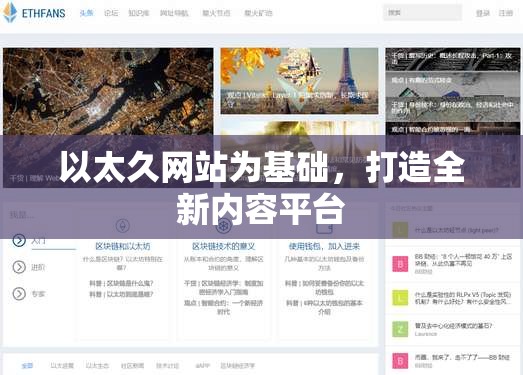Click the author name Laurence

426,334
